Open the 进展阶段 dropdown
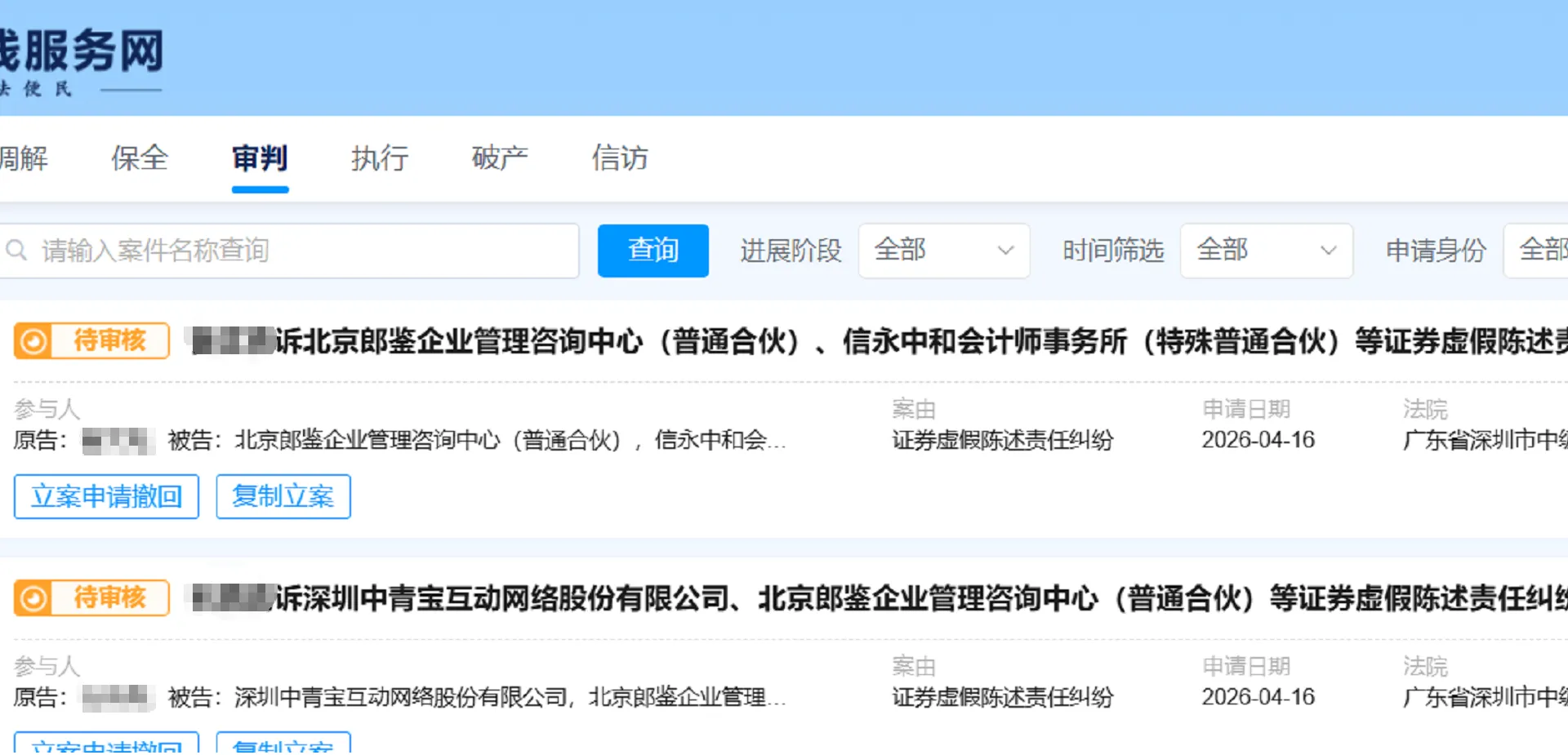 pos(943,251)
